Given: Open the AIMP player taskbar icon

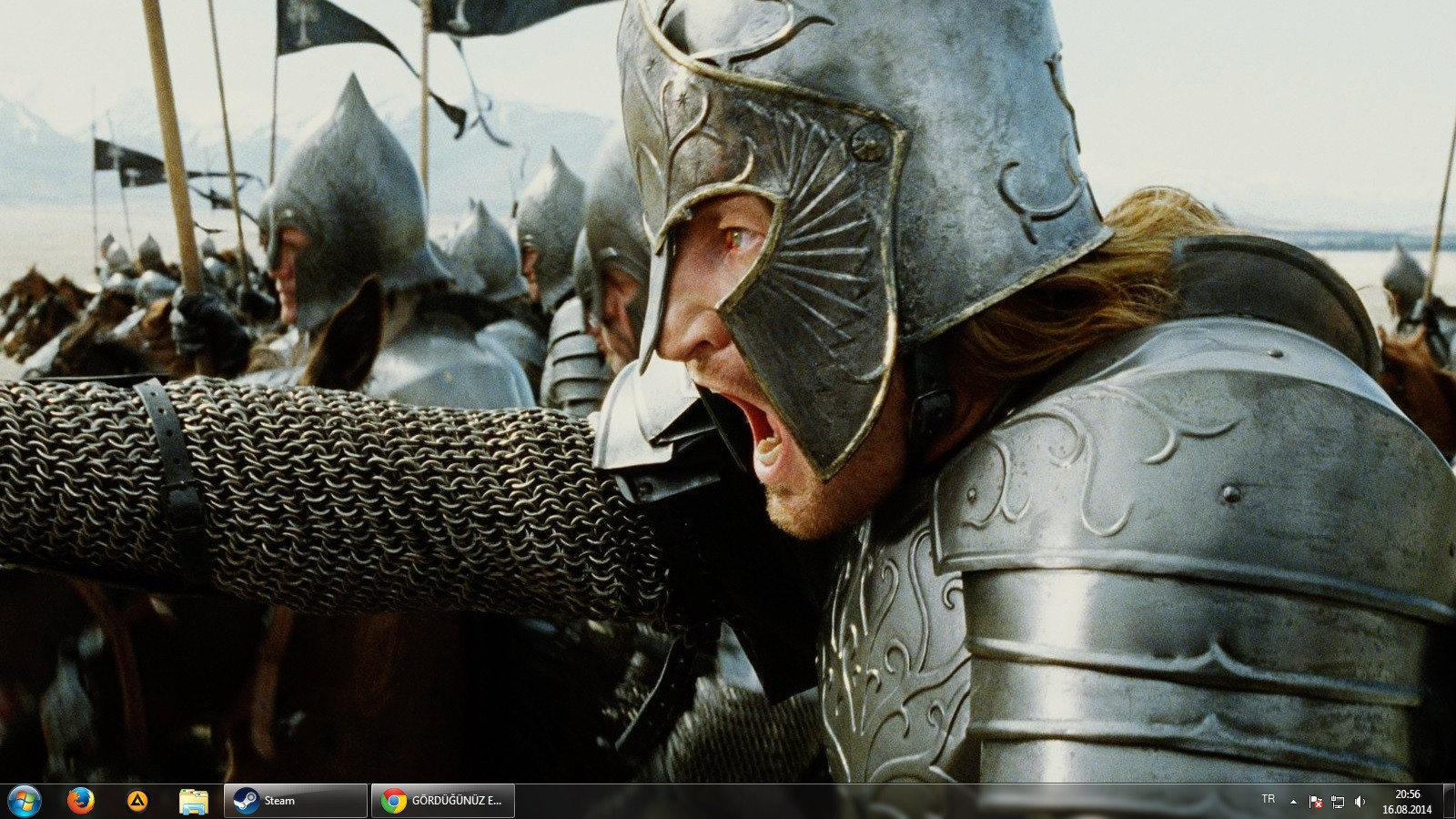Looking at the screenshot, I should click(x=137, y=801).
